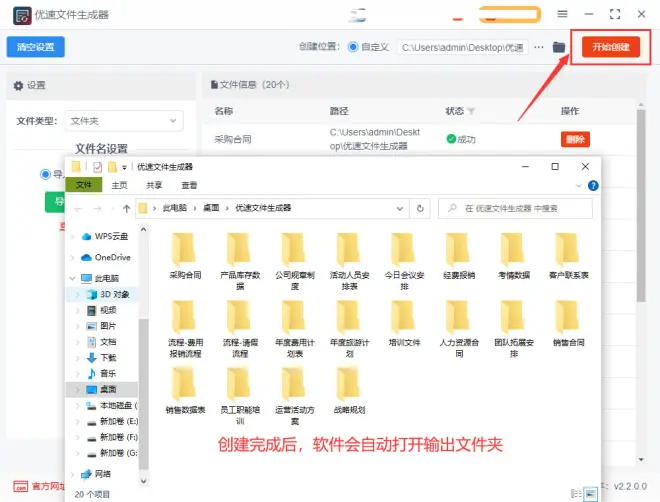
Task: Open the 文件类型 dropdown showing 文件夹
Action: 124,121
